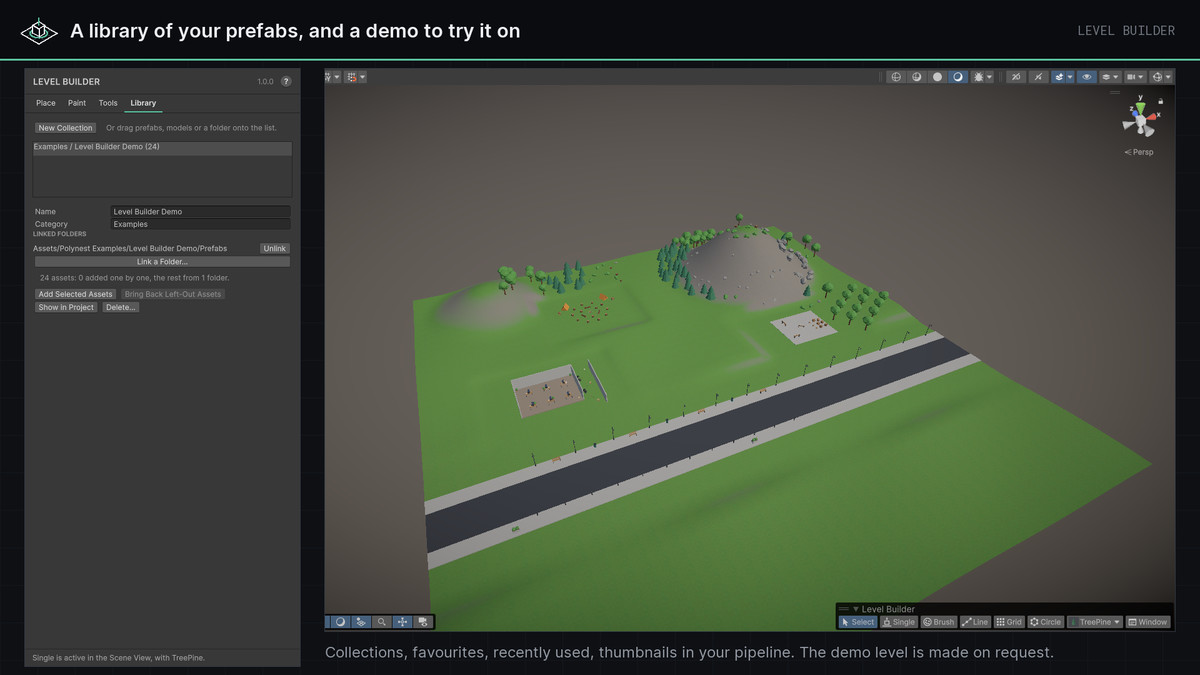Select the Brush placement tool
The height and width of the screenshot is (675, 1200).
tap(939, 622)
